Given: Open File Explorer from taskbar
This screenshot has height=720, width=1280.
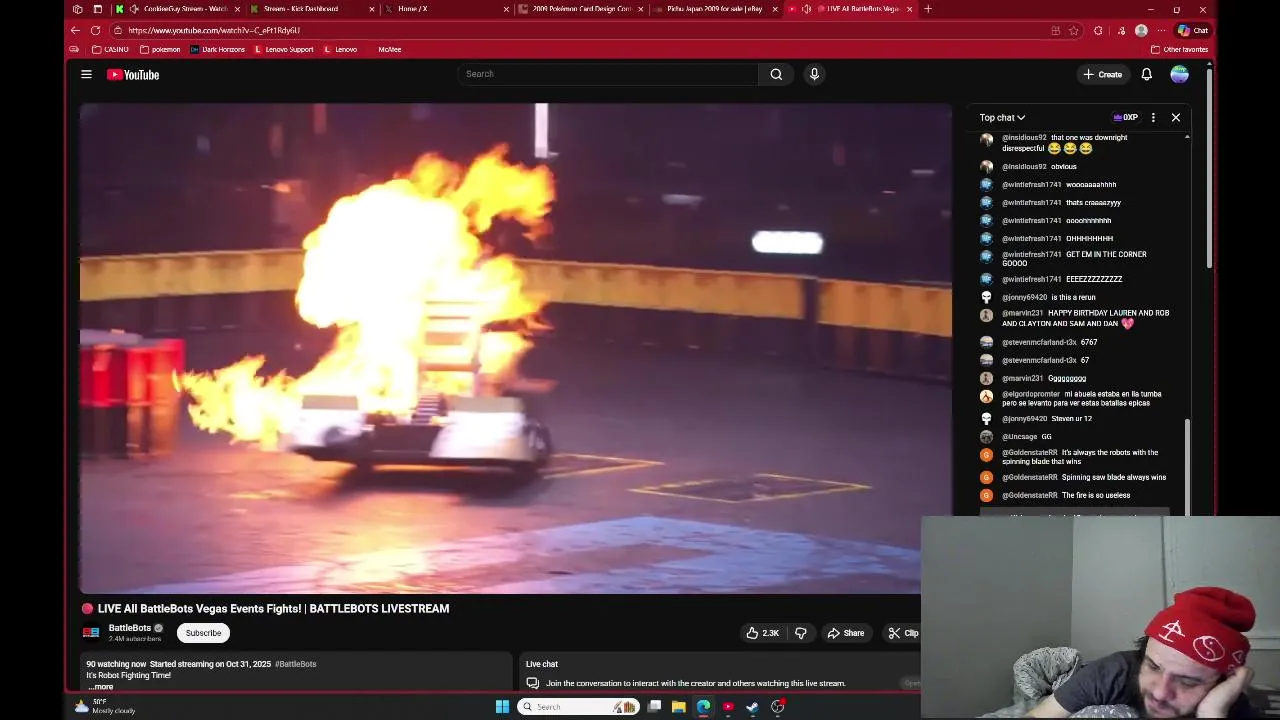Looking at the screenshot, I should (679, 707).
